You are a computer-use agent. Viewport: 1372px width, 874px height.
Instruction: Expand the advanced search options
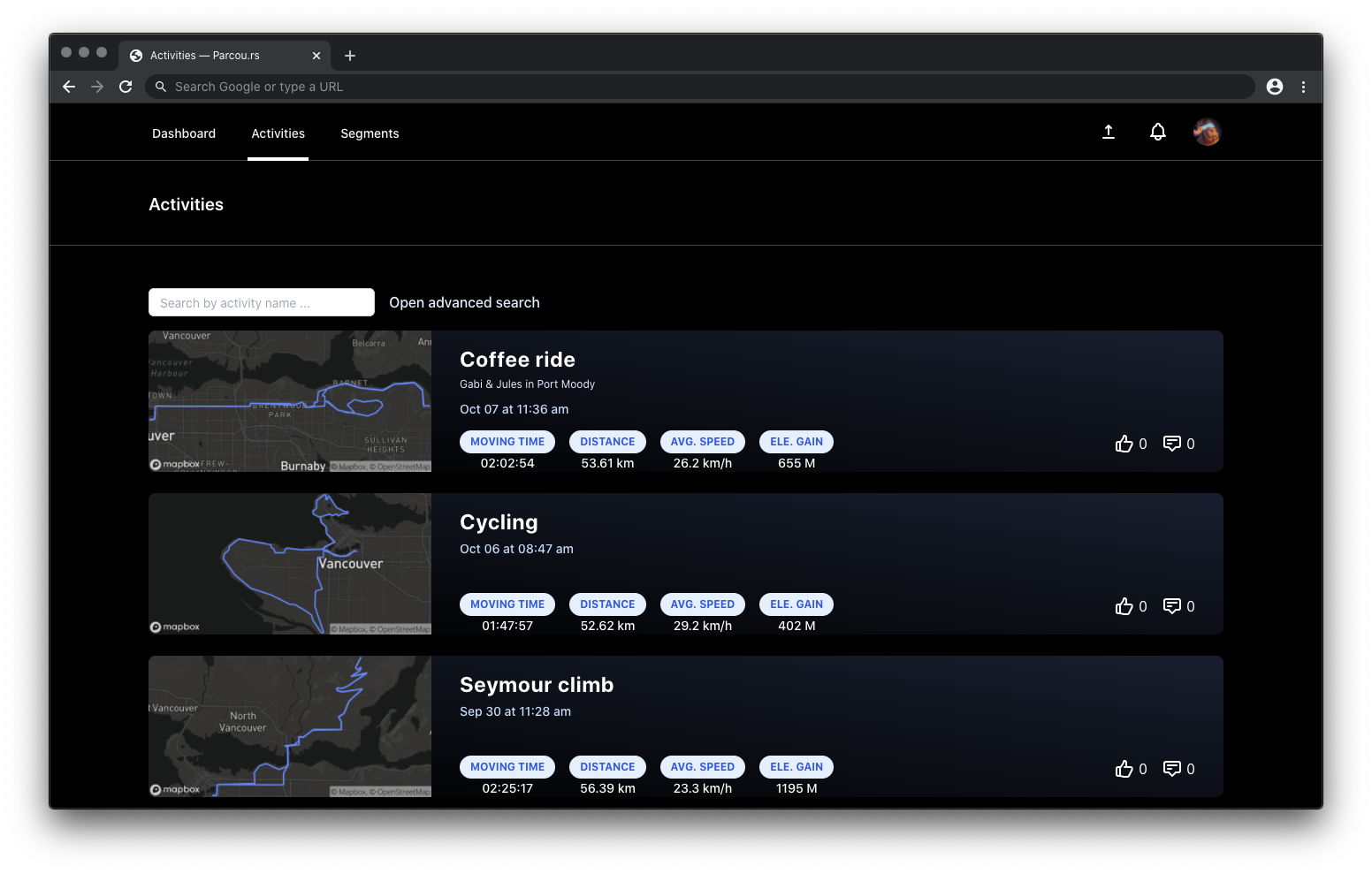pyautogui.click(x=464, y=302)
